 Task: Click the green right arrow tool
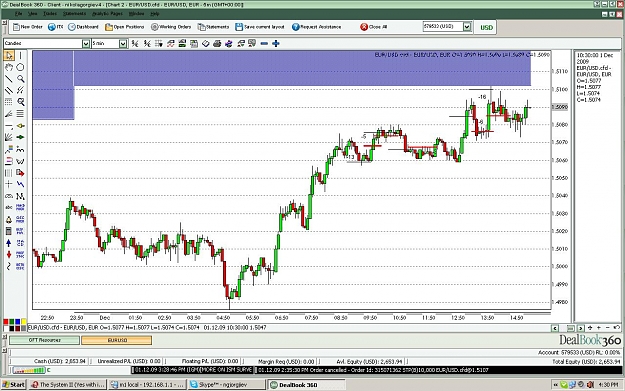[20, 137]
